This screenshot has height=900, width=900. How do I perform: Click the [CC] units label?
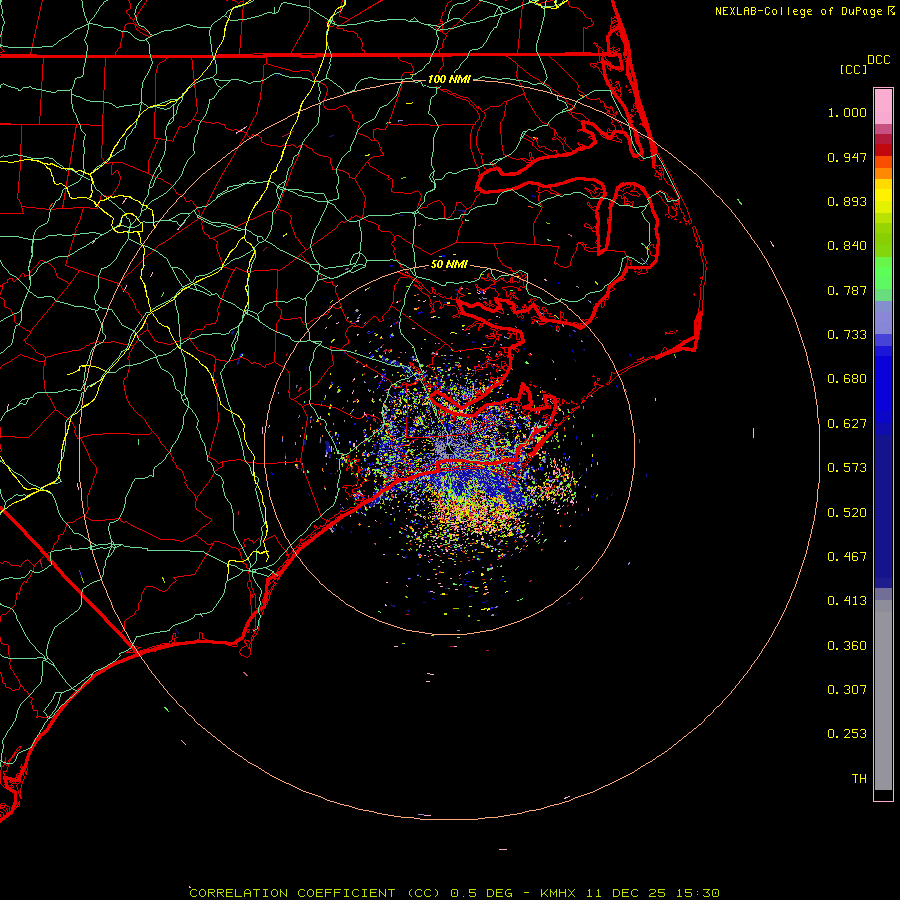pyautogui.click(x=853, y=69)
